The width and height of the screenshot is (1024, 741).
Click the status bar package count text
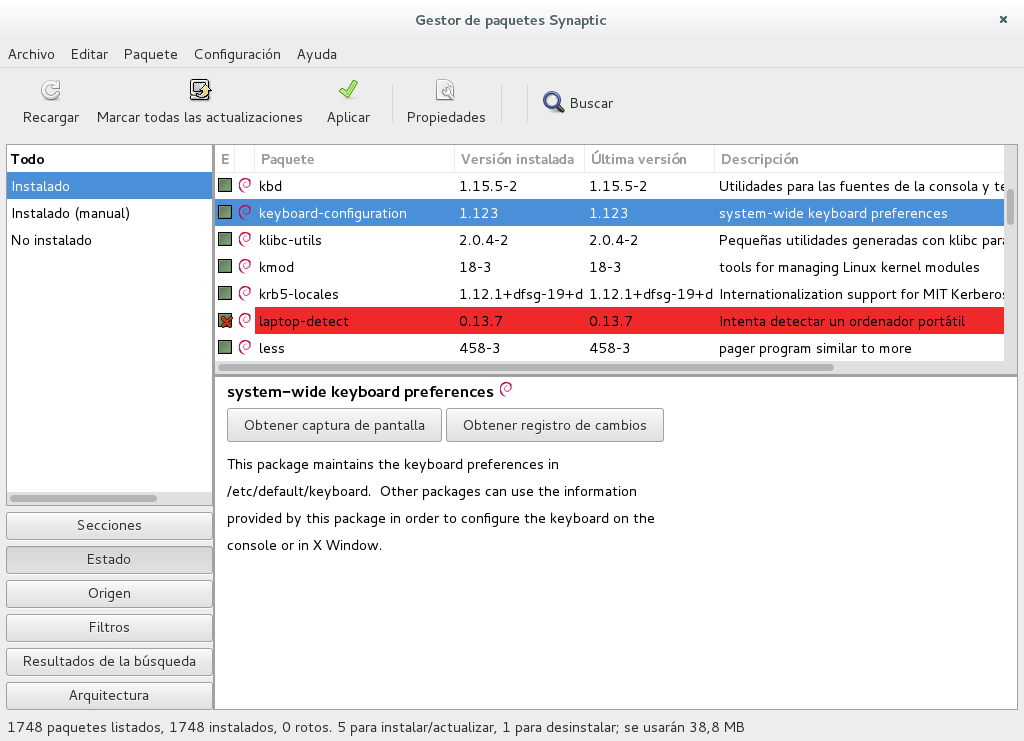click(x=376, y=727)
